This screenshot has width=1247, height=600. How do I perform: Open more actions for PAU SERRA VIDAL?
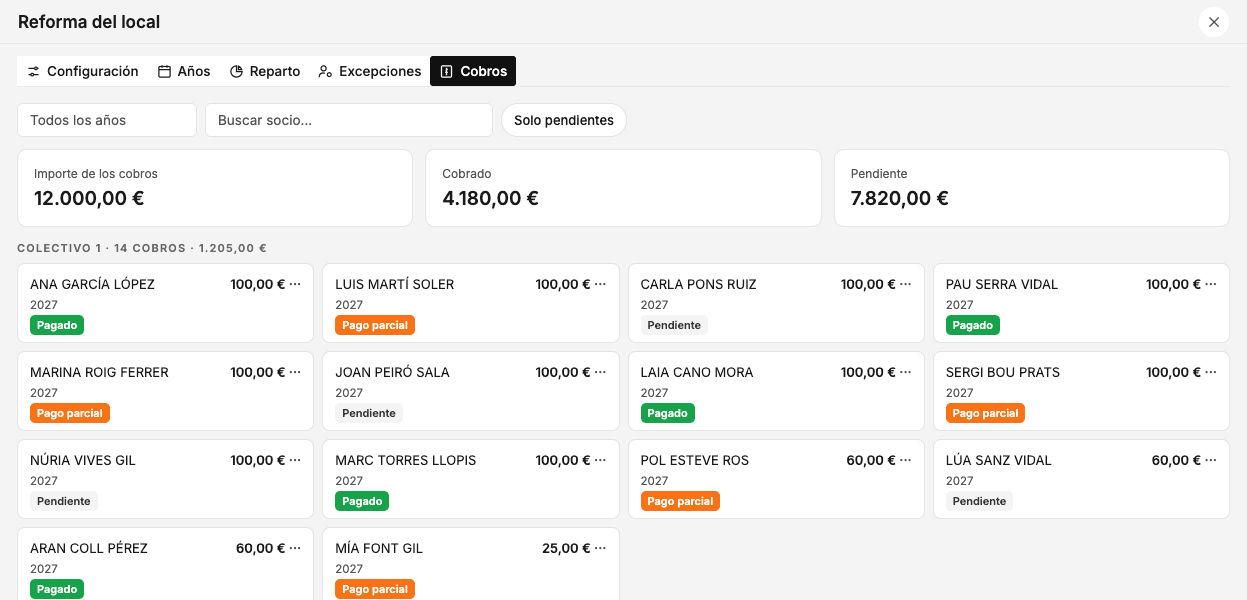coord(1210,284)
